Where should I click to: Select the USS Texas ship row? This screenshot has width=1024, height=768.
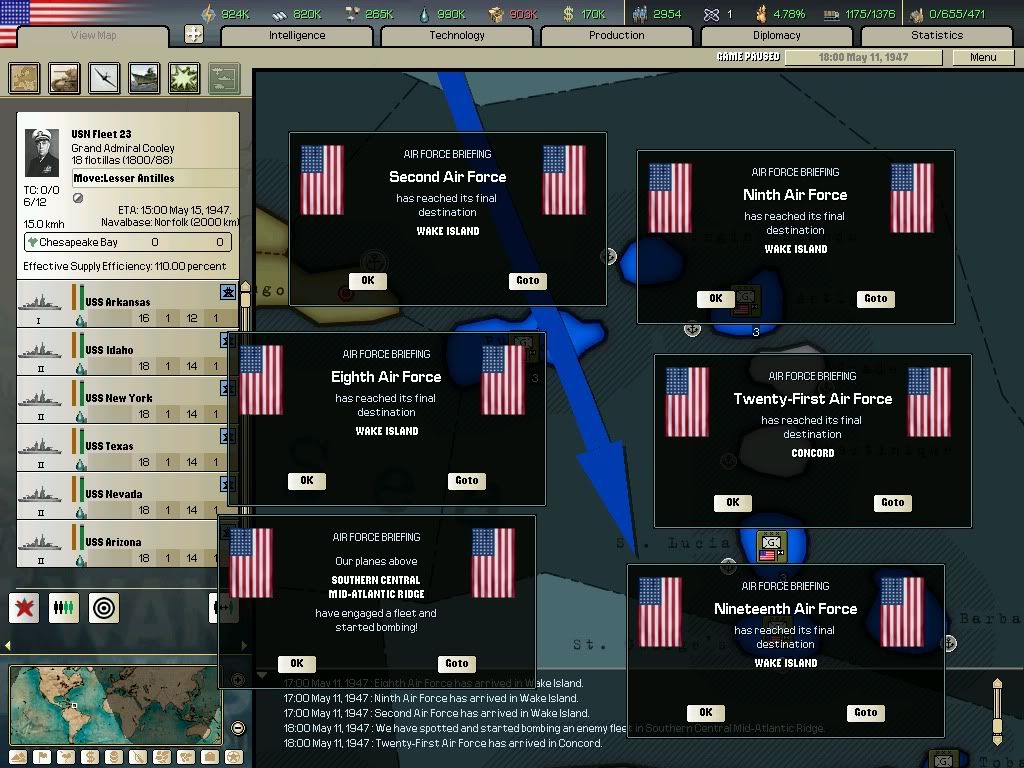pyautogui.click(x=126, y=447)
